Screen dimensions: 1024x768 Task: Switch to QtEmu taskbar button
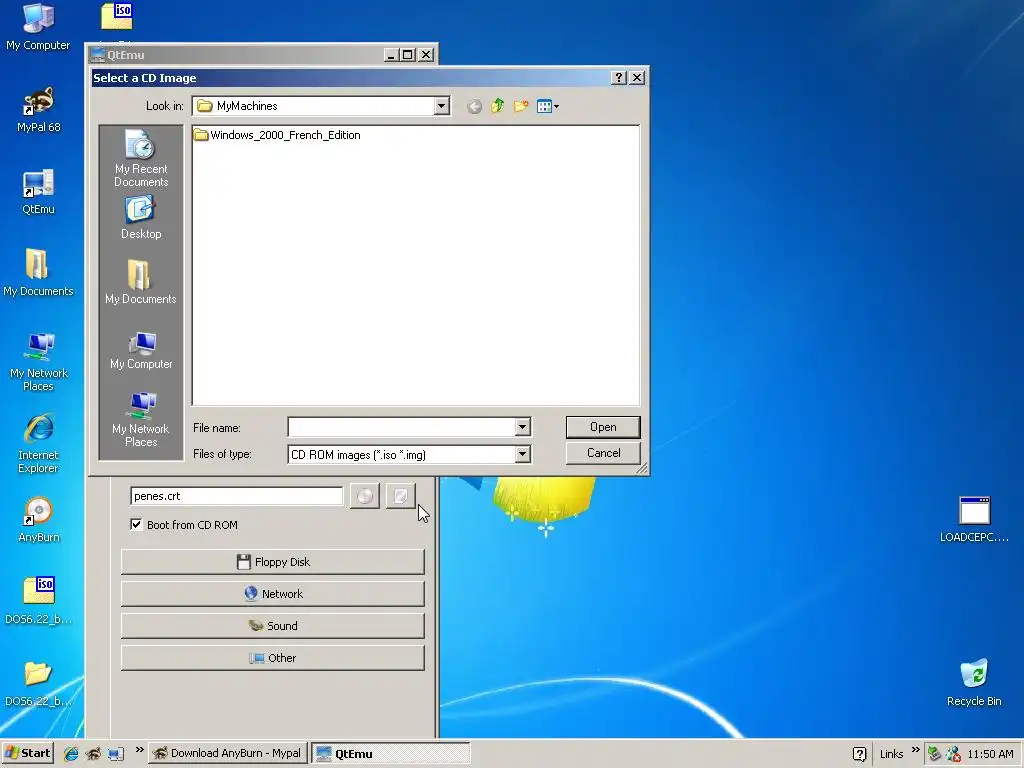(391, 753)
